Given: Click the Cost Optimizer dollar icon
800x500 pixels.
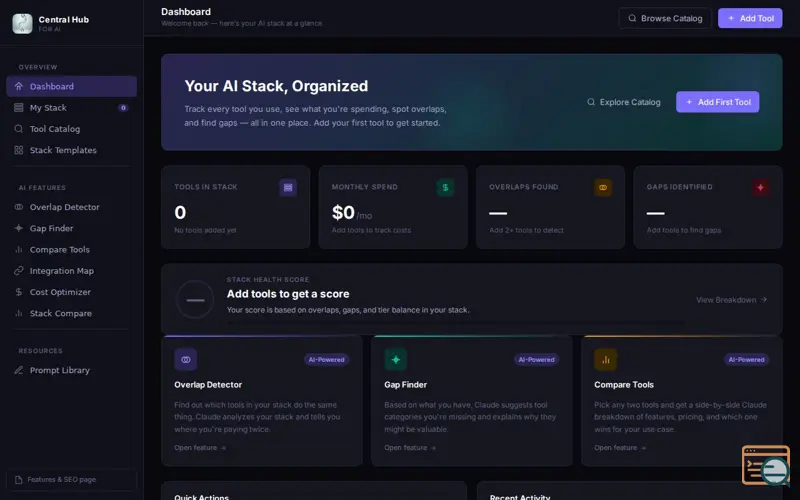Looking at the screenshot, I should pos(19,292).
